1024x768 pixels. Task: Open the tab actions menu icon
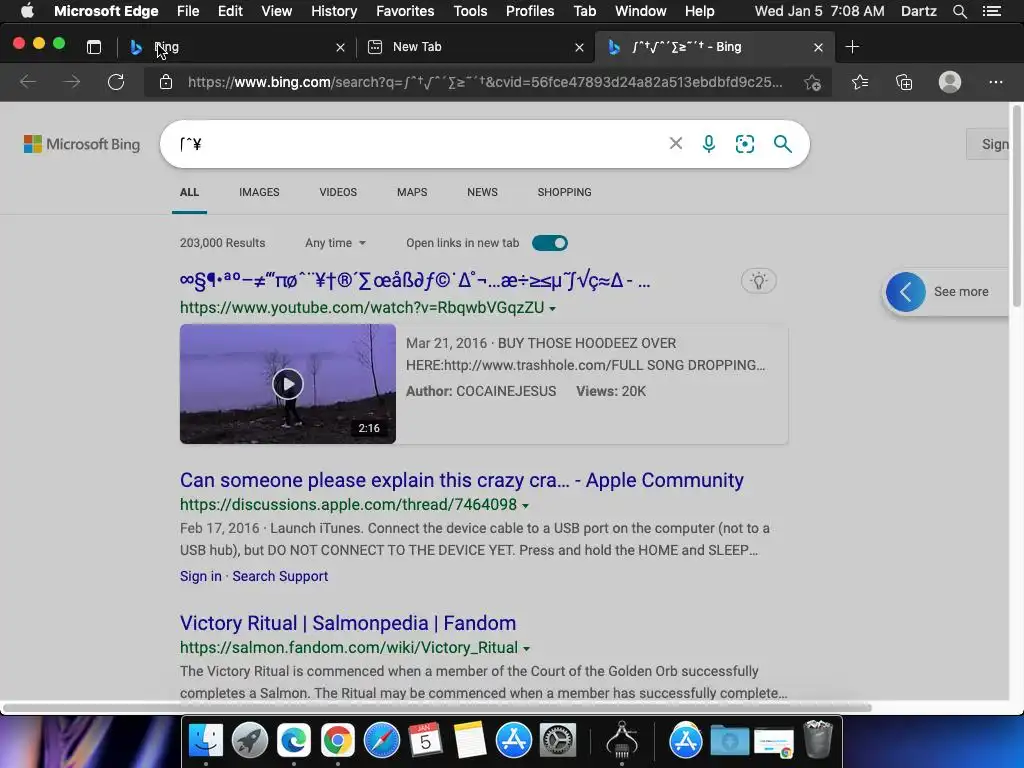[x=94, y=47]
